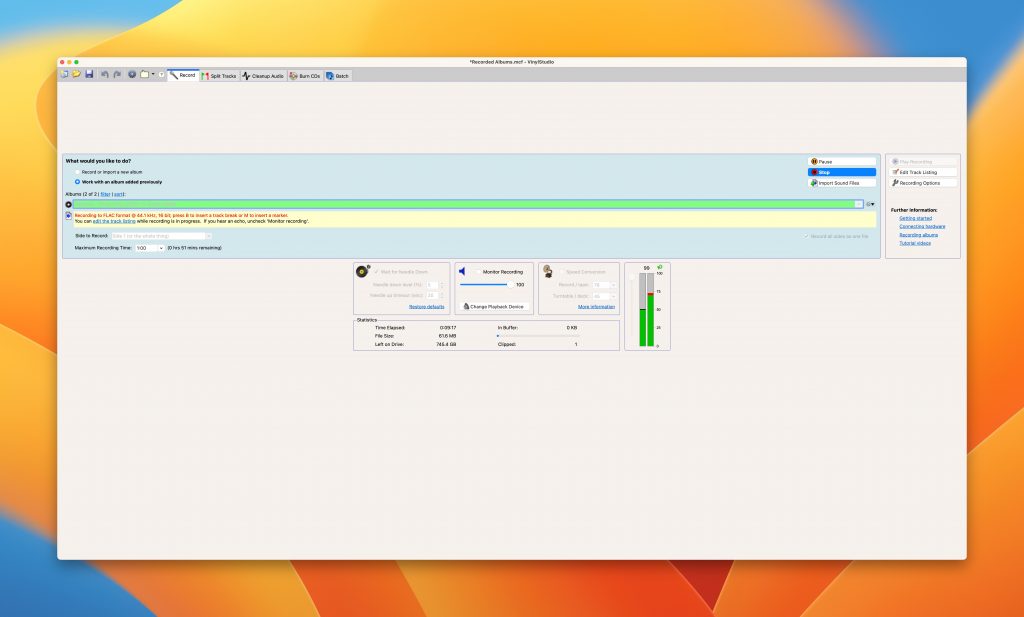Open the gear menu right of album list

(x=870, y=204)
